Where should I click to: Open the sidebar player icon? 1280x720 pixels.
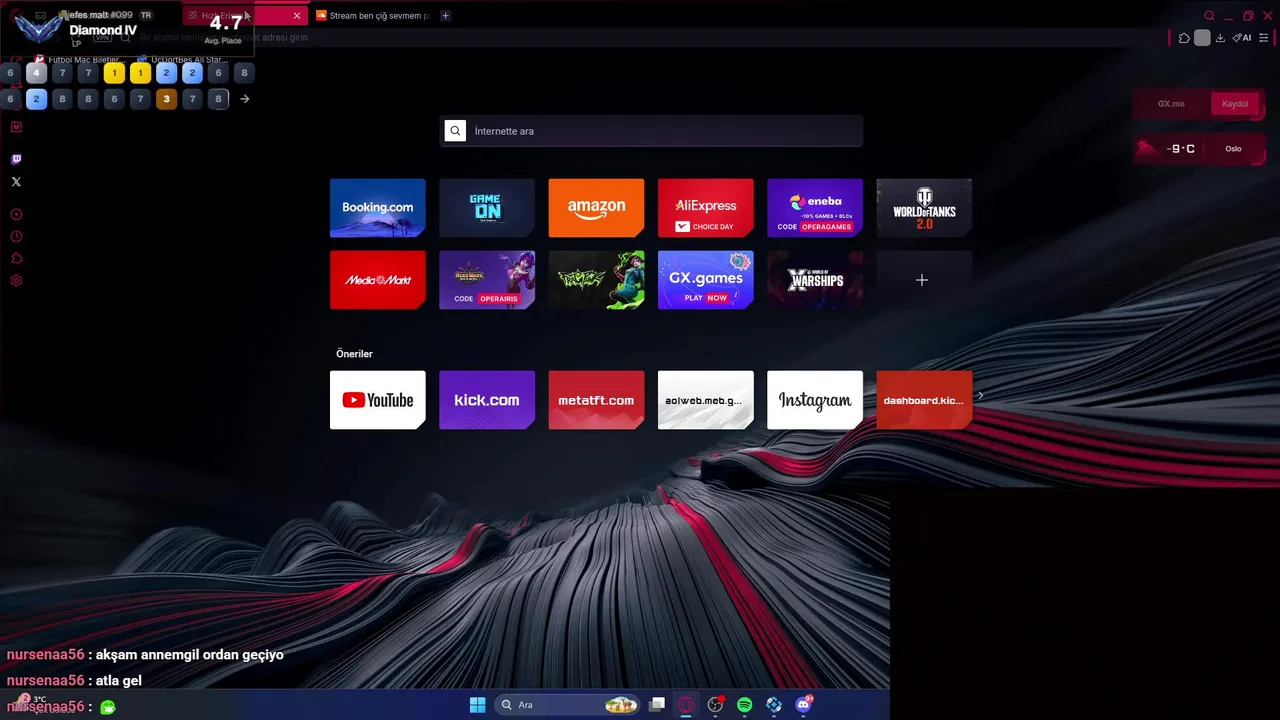tap(16, 214)
